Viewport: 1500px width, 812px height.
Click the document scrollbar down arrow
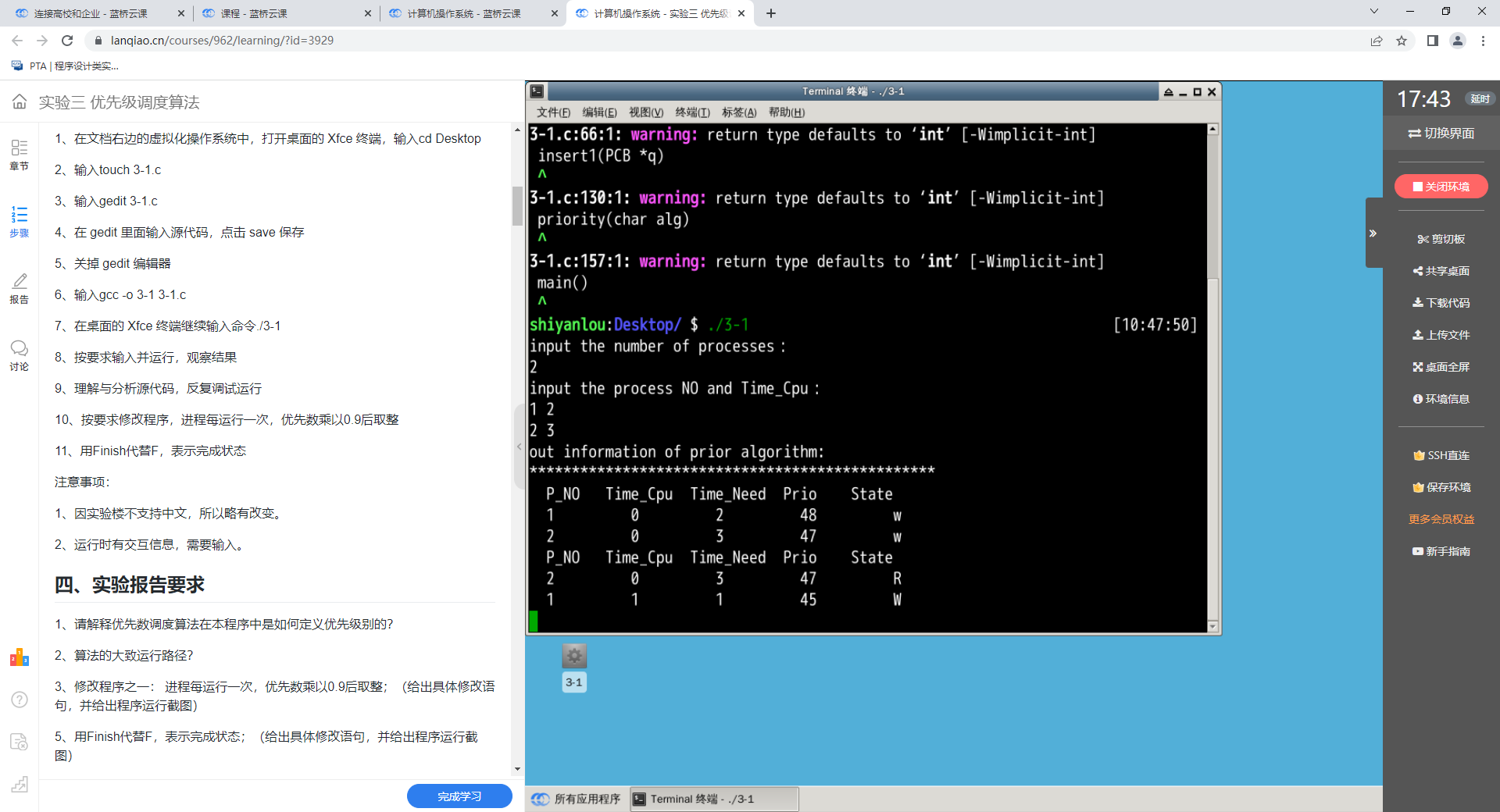click(x=517, y=769)
